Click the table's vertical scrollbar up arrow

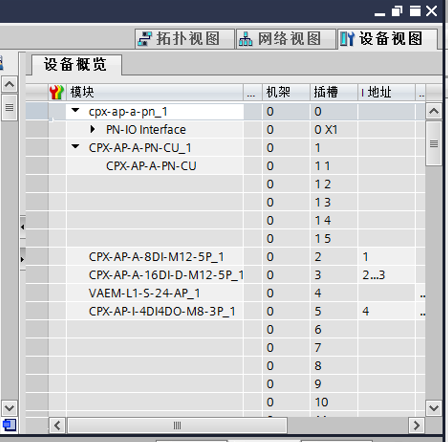click(x=434, y=111)
